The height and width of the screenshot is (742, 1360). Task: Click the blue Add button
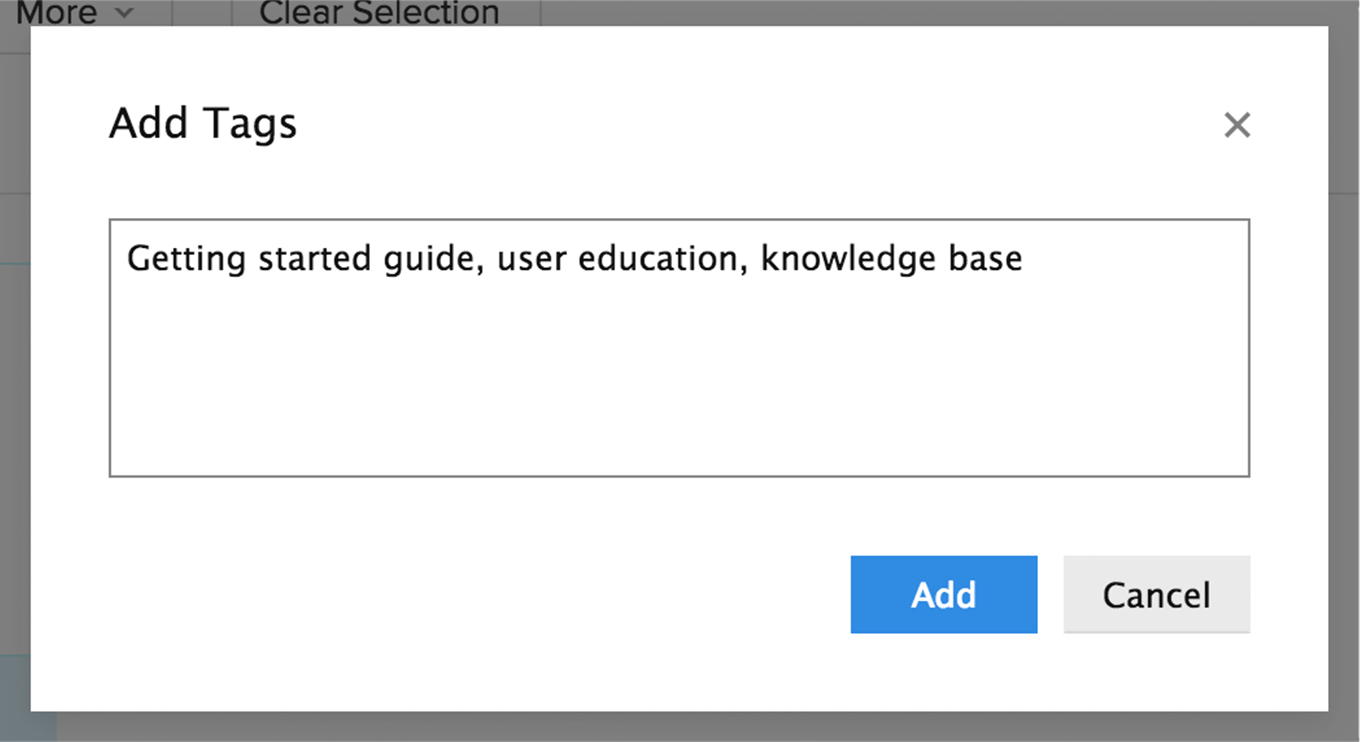(944, 595)
